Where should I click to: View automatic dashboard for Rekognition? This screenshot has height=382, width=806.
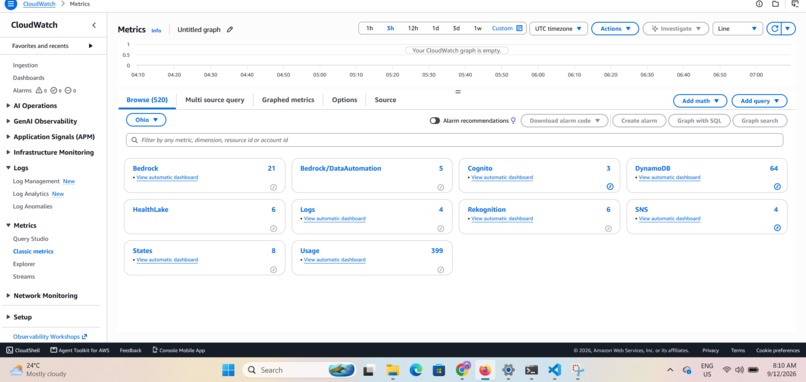tap(502, 219)
